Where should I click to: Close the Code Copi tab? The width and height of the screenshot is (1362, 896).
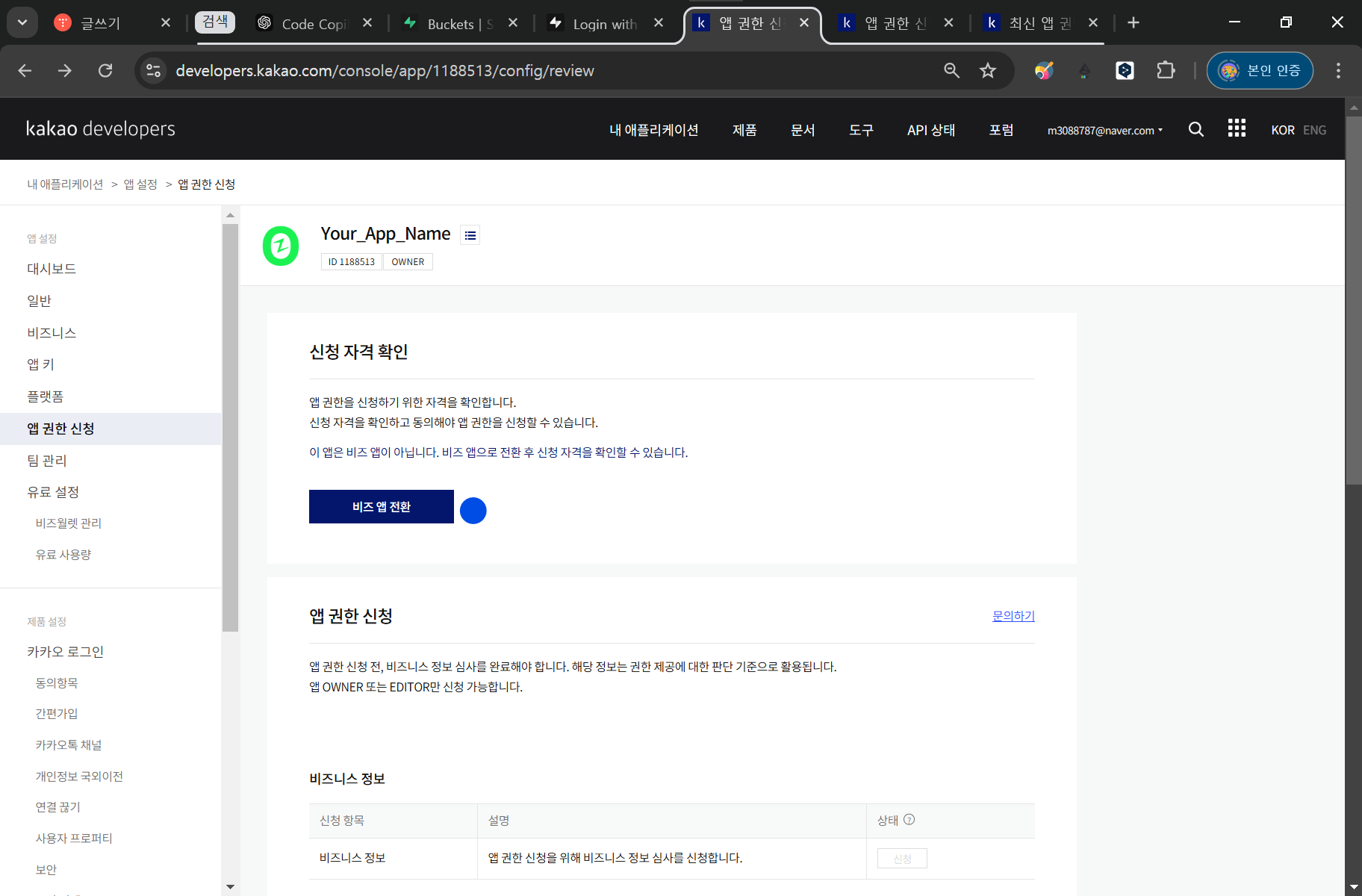point(367,22)
